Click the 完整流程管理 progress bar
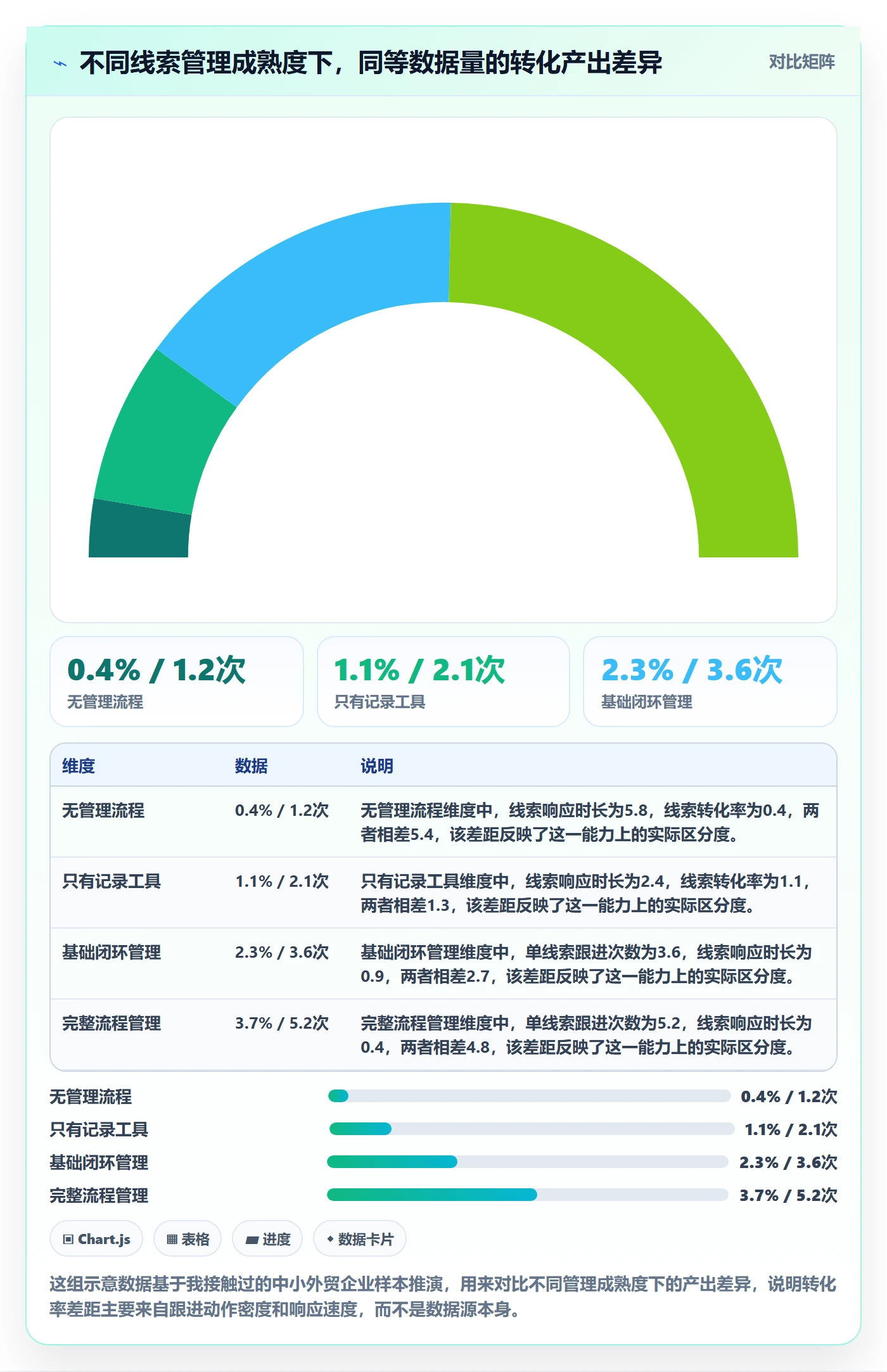 pyautogui.click(x=527, y=1195)
